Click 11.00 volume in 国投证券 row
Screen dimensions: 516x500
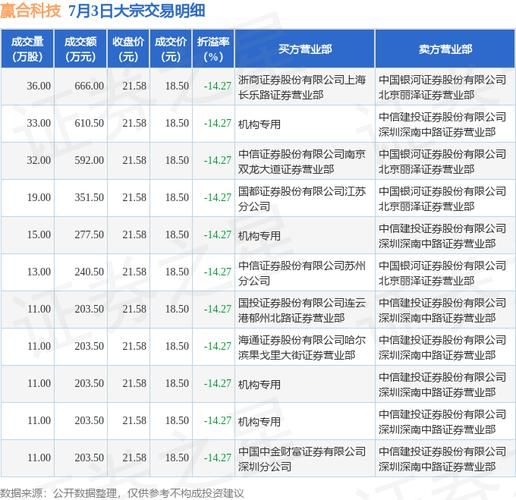(x=39, y=309)
